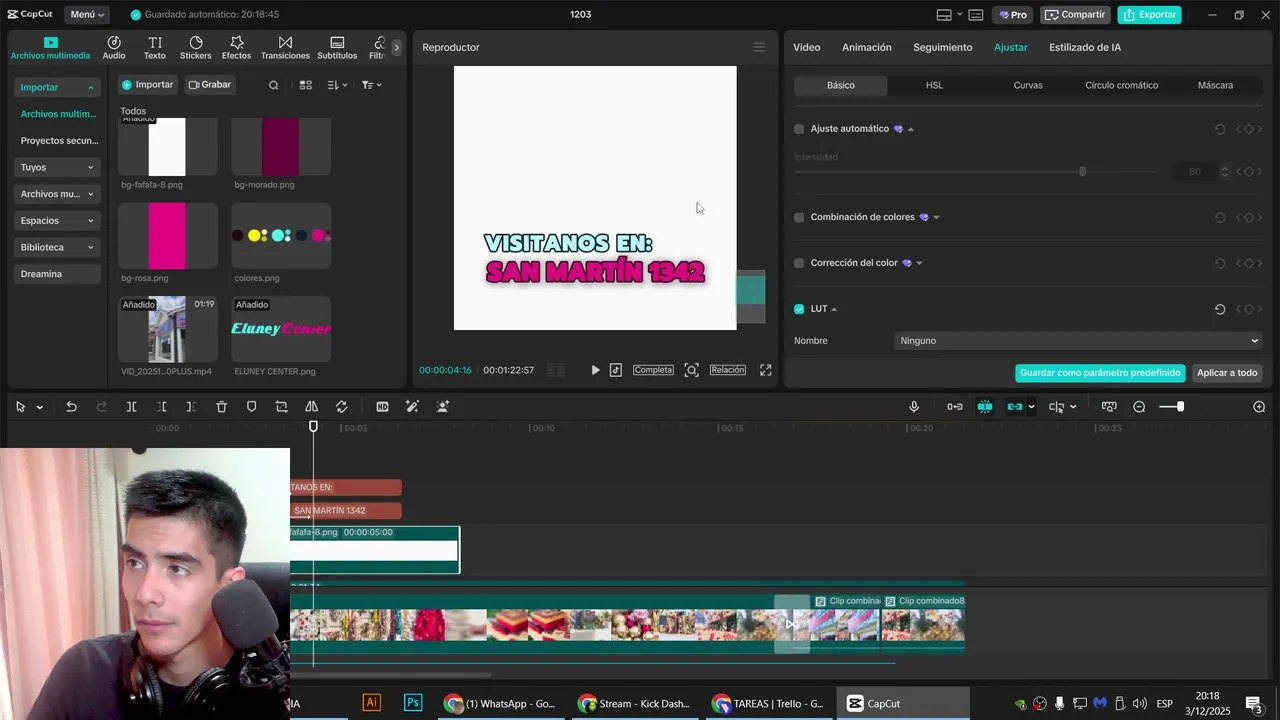Switch to the Seguimiento tab
The width and height of the screenshot is (1280, 720).
[943, 47]
